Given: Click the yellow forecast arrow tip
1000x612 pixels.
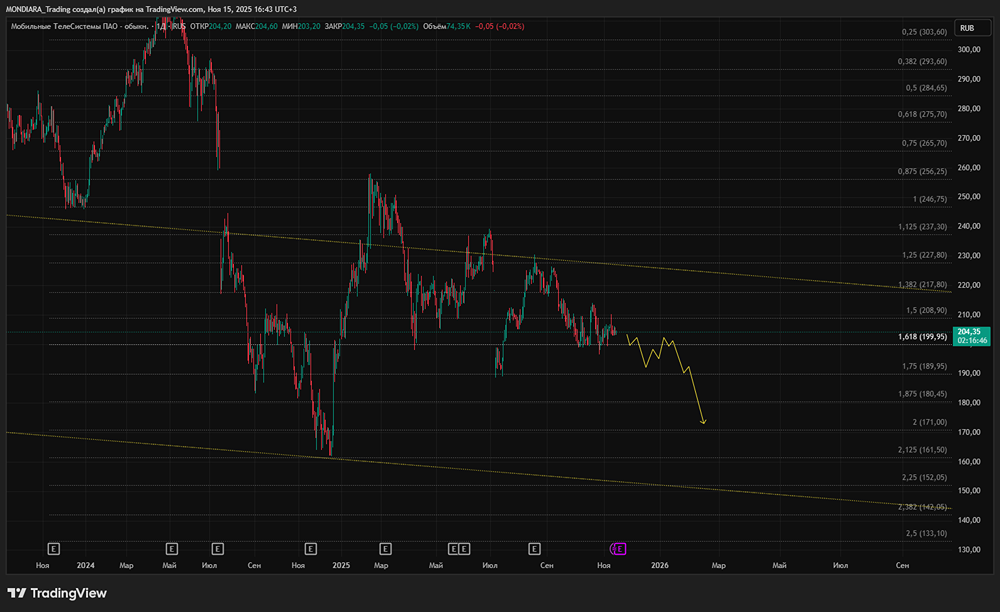Looking at the screenshot, I should click(704, 424).
